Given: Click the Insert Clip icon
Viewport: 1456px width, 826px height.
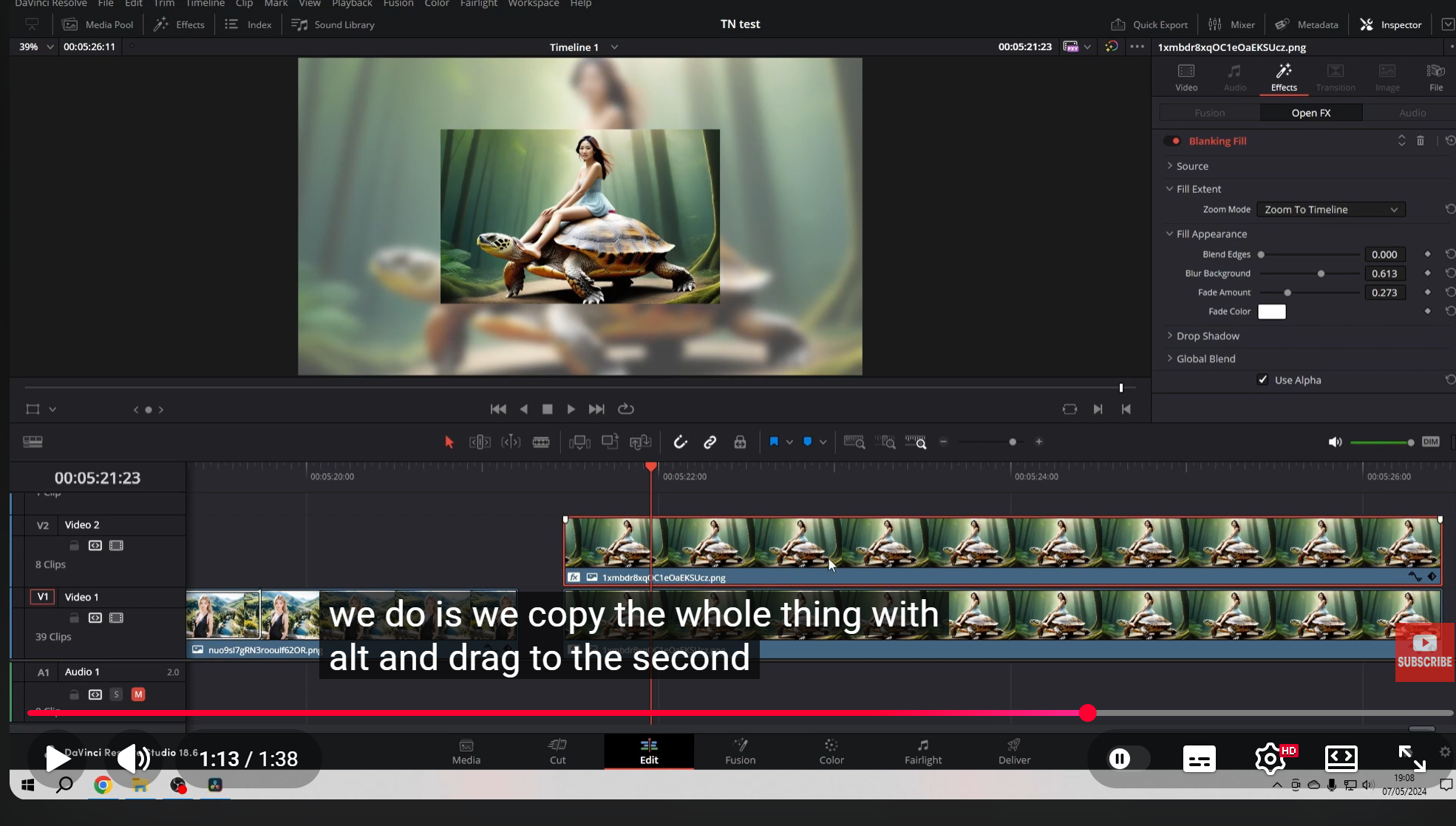Looking at the screenshot, I should 579,442.
